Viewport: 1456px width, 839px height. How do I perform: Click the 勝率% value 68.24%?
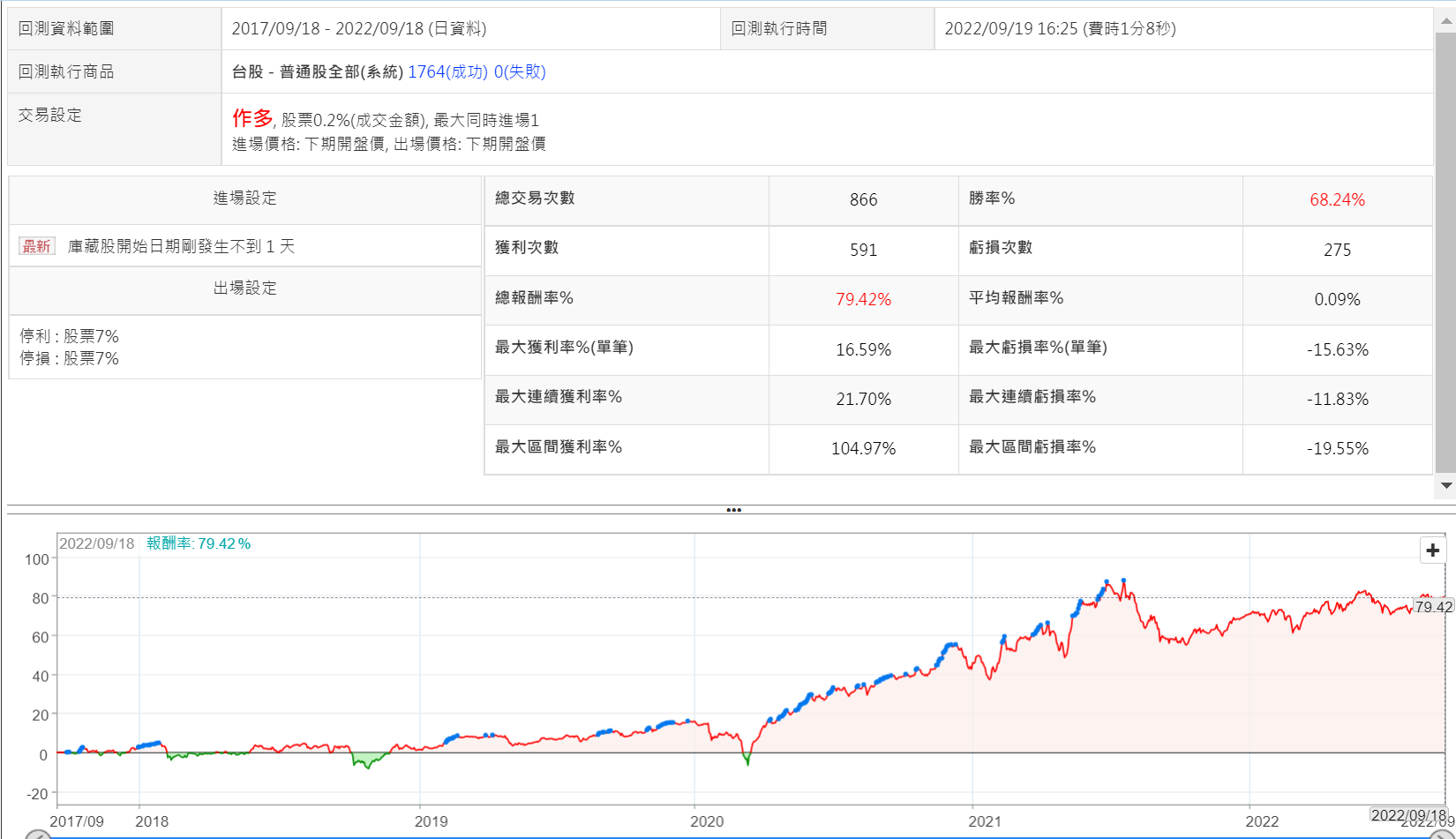(x=1336, y=200)
